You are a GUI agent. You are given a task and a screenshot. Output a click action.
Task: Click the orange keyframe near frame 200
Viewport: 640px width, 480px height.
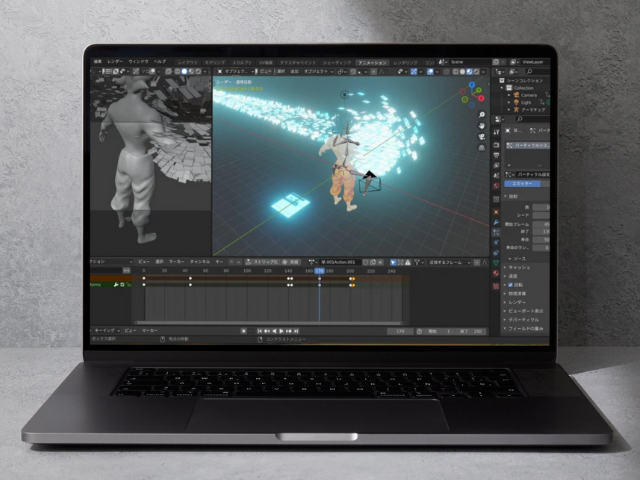(x=353, y=279)
